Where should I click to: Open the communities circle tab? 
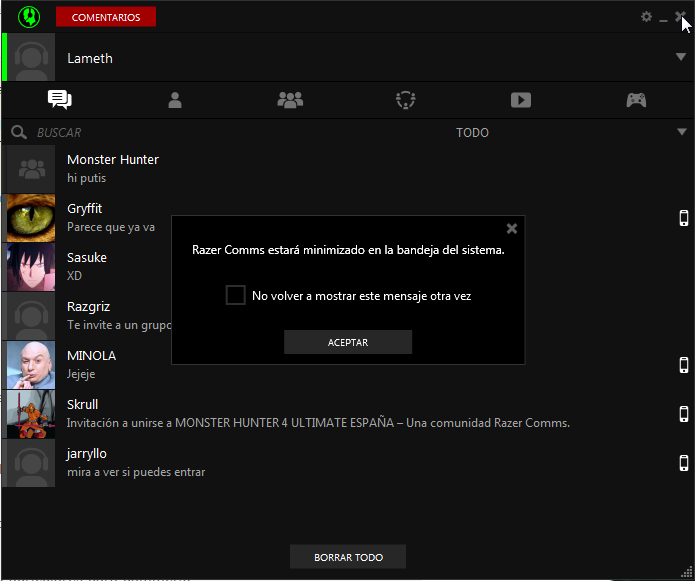point(406,100)
